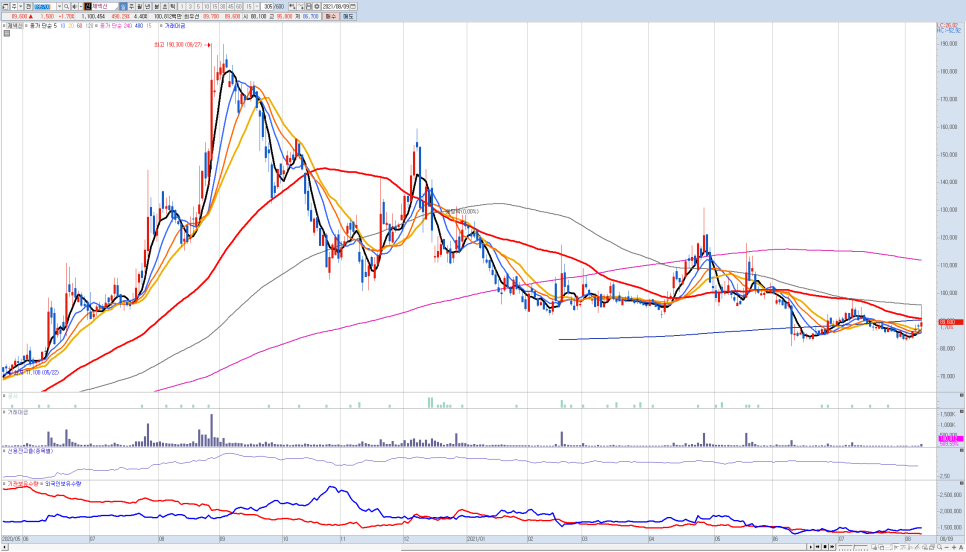This screenshot has width=966, height=552.
Task: Click the magnifier zoom icon bottom right
Action: click(x=940, y=547)
